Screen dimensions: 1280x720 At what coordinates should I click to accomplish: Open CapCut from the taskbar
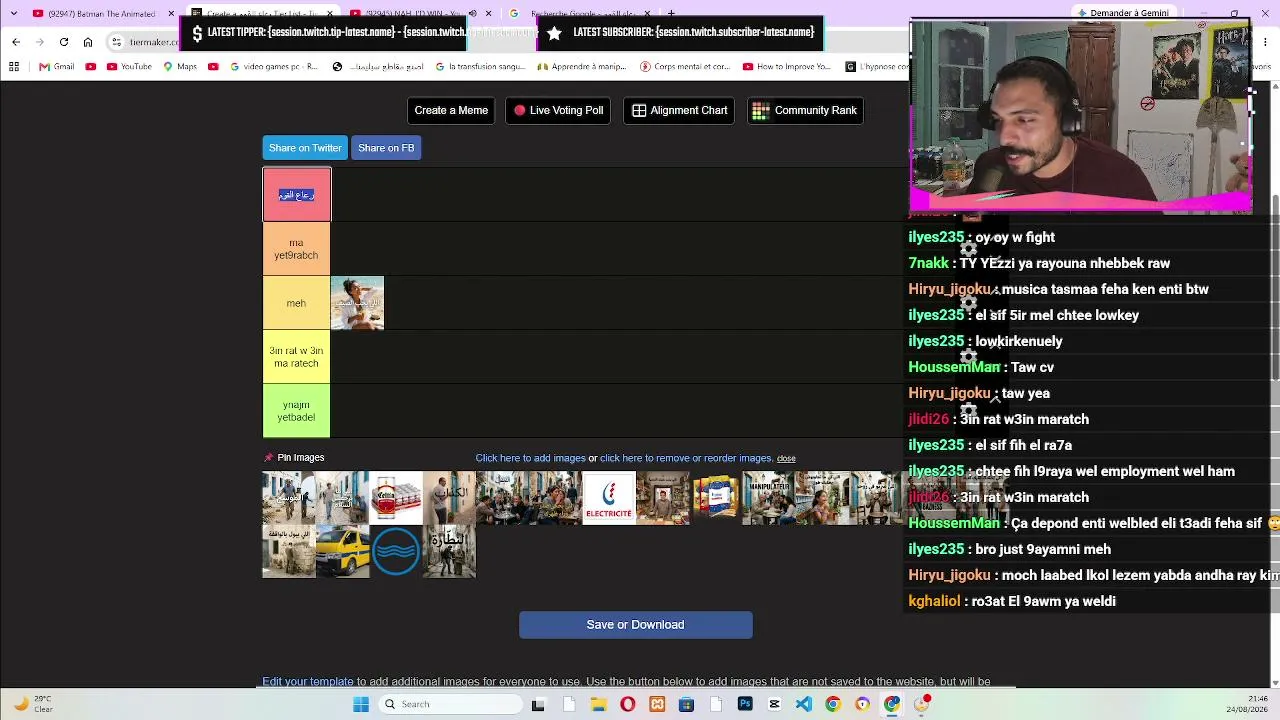pos(774,704)
